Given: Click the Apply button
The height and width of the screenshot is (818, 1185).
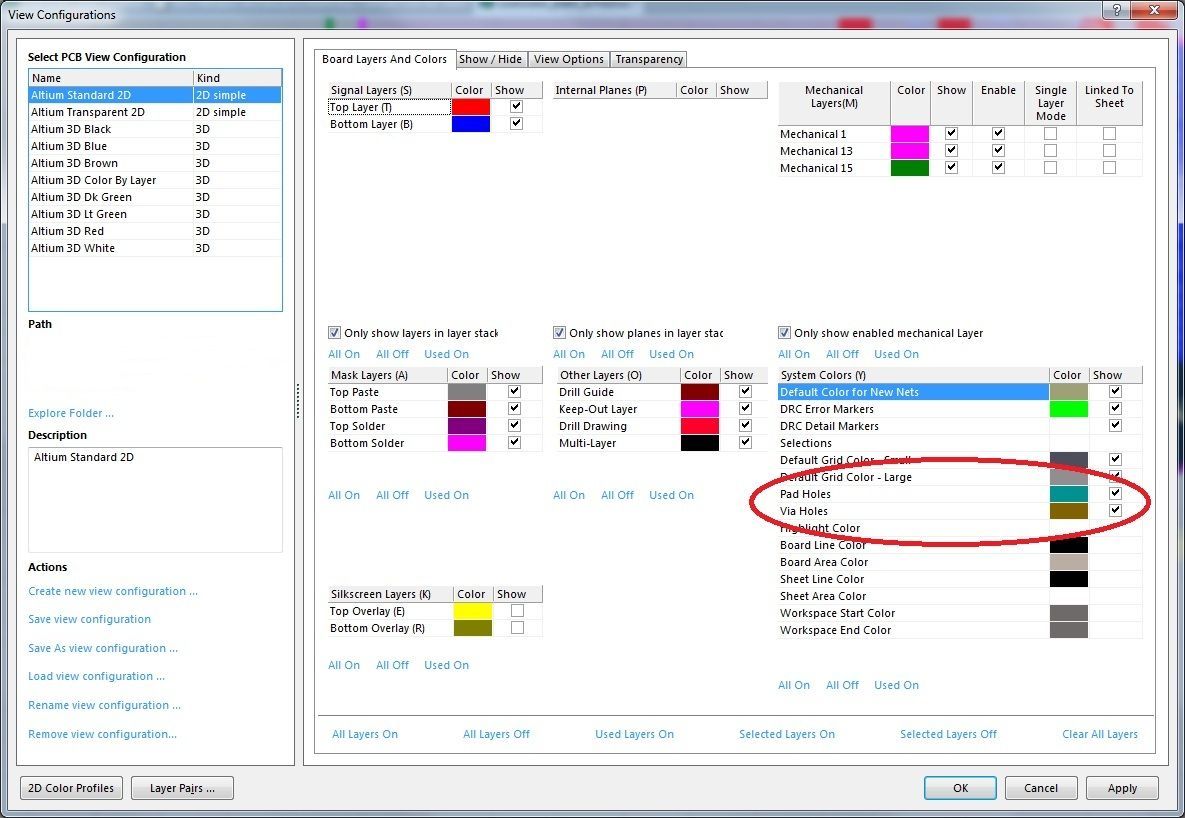Looking at the screenshot, I should [1122, 788].
